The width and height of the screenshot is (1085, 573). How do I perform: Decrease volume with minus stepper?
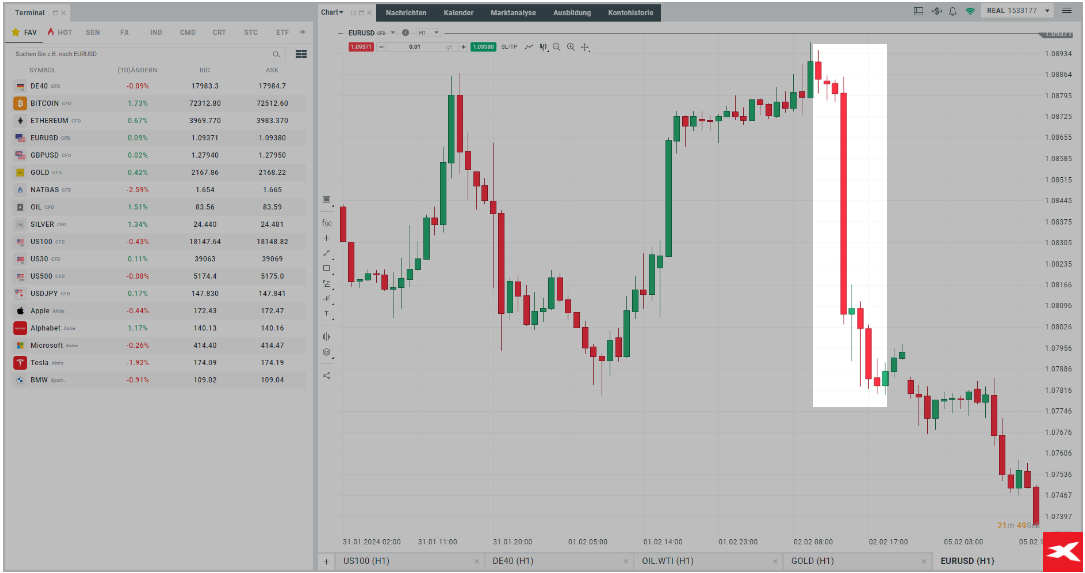tap(381, 47)
